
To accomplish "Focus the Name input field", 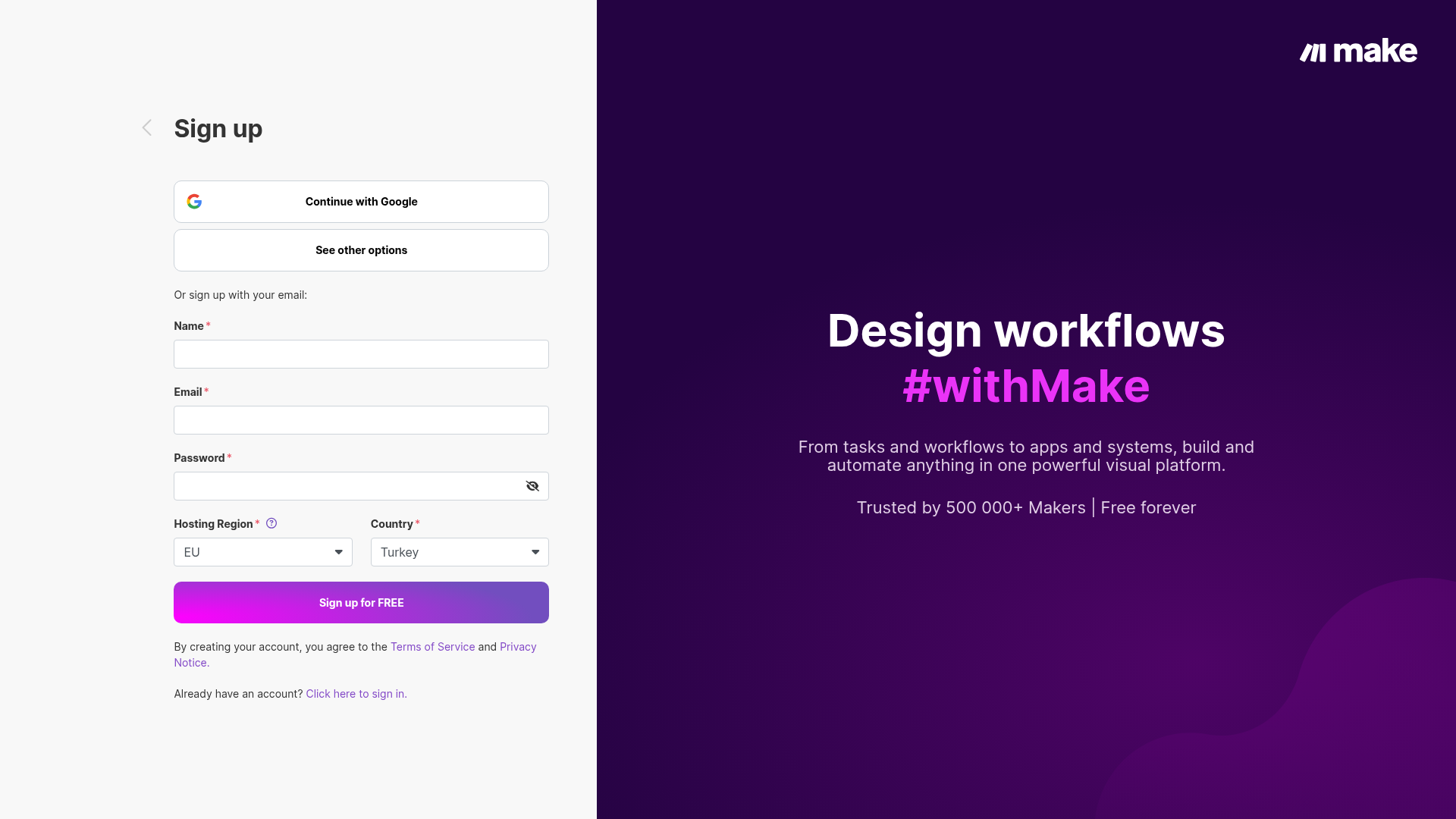I will (361, 354).
